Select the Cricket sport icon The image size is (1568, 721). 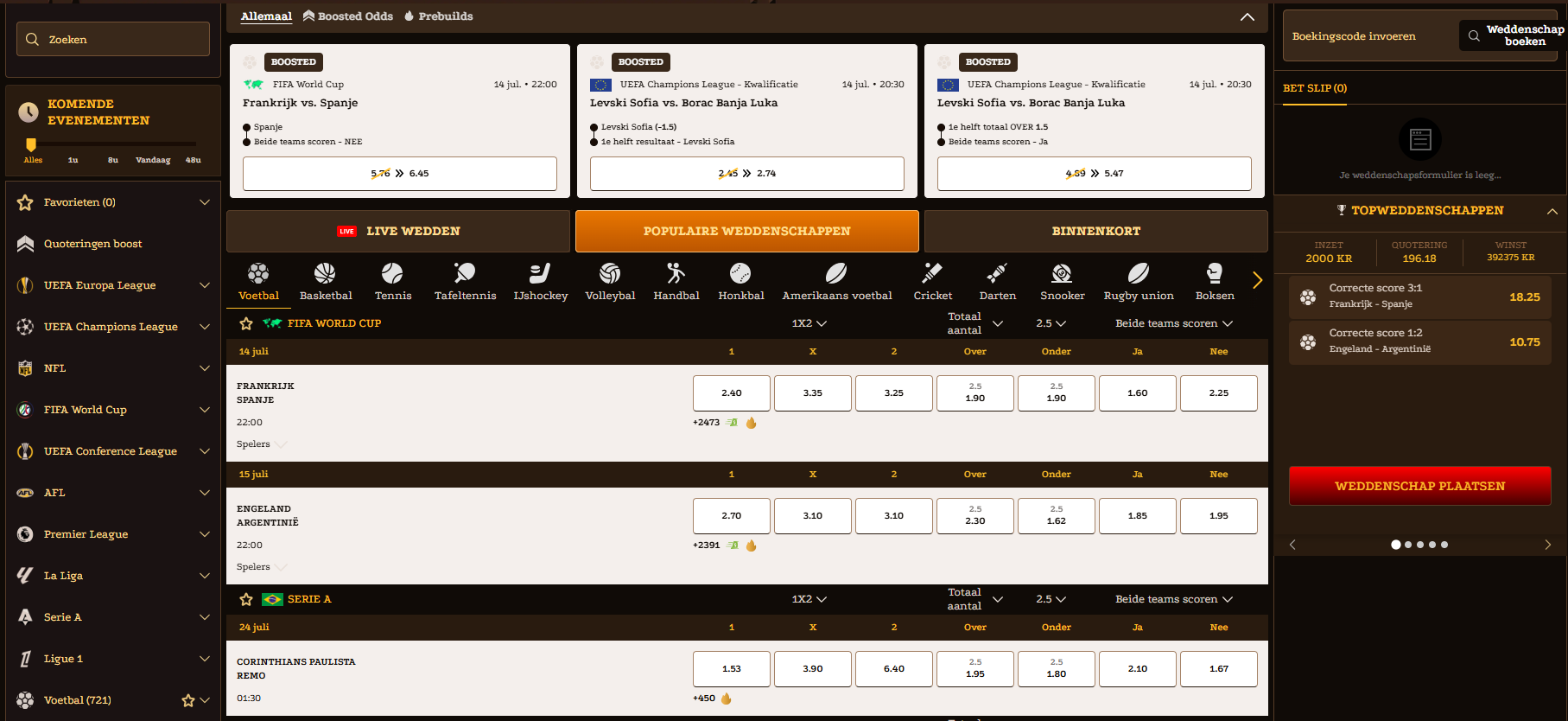pos(932,273)
